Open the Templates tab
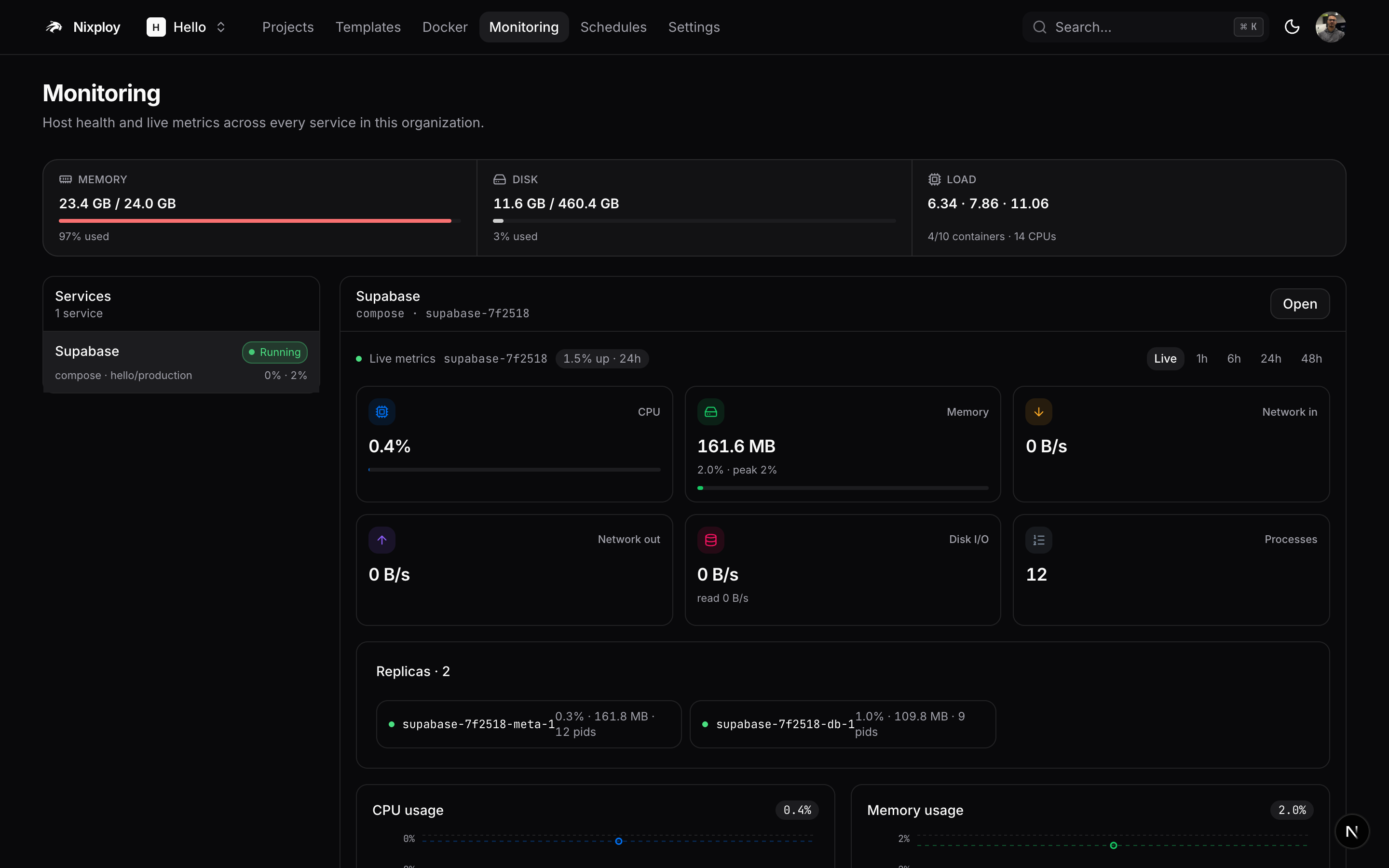Screen dimensions: 1389x868 368,27
